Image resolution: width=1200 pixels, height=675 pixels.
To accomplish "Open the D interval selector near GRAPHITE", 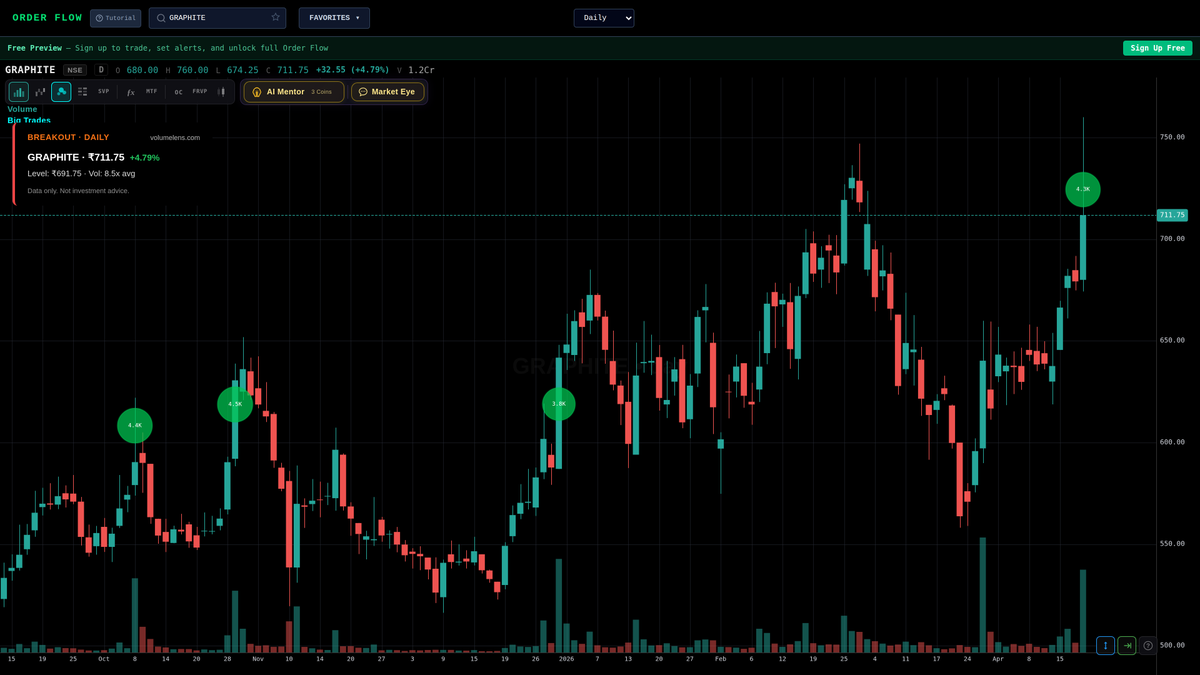I will click(x=100, y=70).
